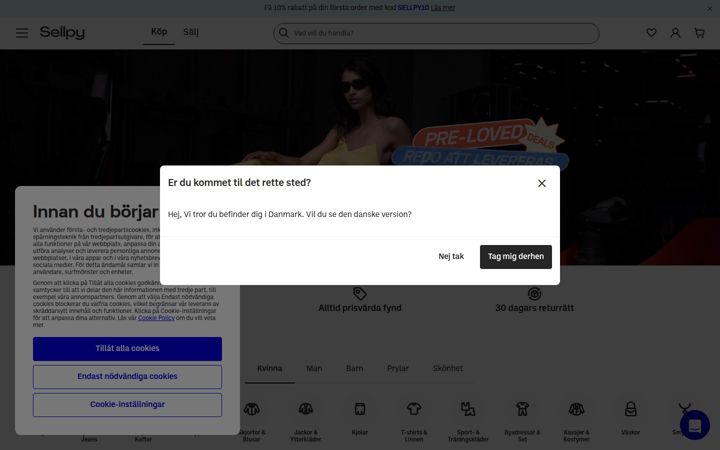Screen dimensions: 720x450
Task: Select the Byxdressar & Set category icon
Action: (x=522, y=409)
